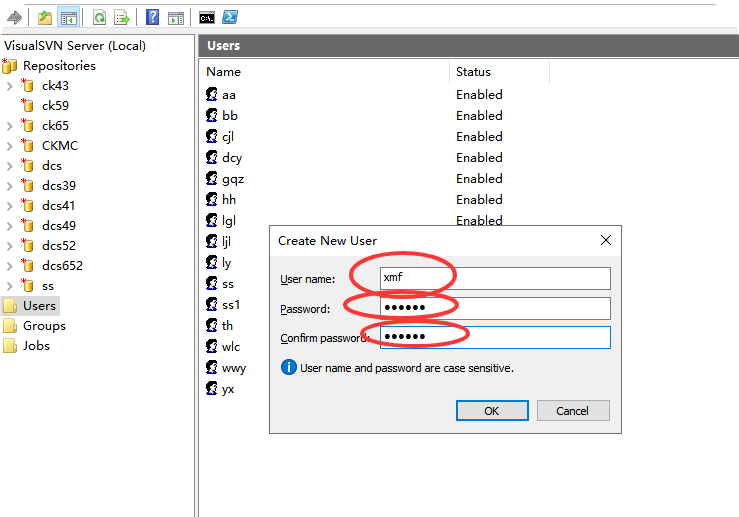Expand the dcs39 repository node
The width and height of the screenshot is (739, 517).
coord(9,186)
